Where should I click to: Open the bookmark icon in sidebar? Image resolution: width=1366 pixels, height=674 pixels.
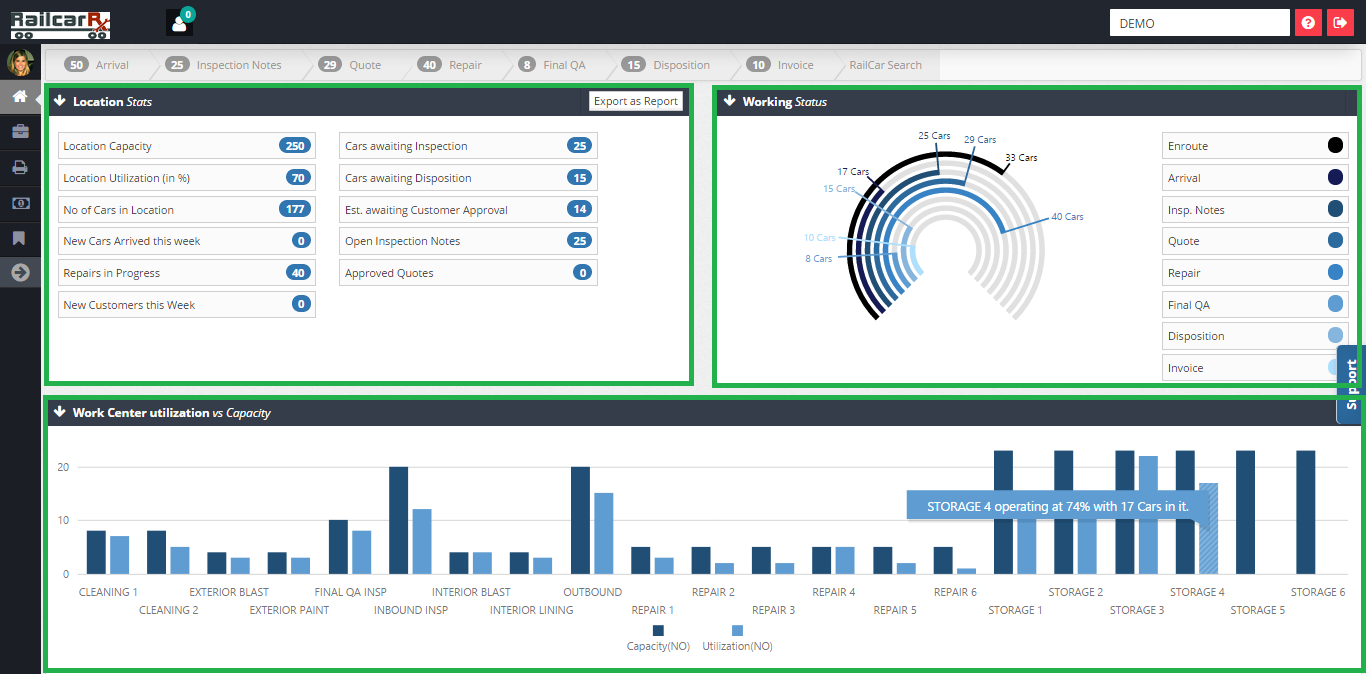point(20,238)
